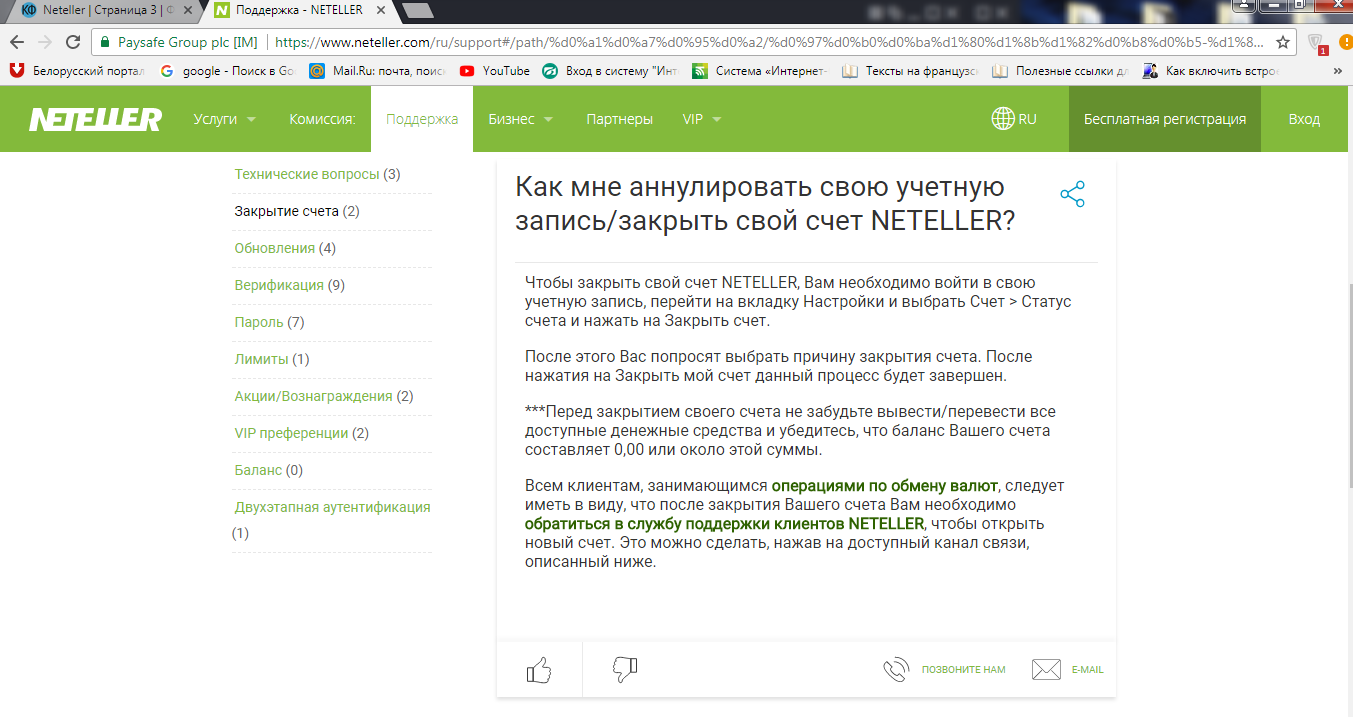
Task: Switch to Поддержка - NETELLER browser tab
Action: (297, 9)
